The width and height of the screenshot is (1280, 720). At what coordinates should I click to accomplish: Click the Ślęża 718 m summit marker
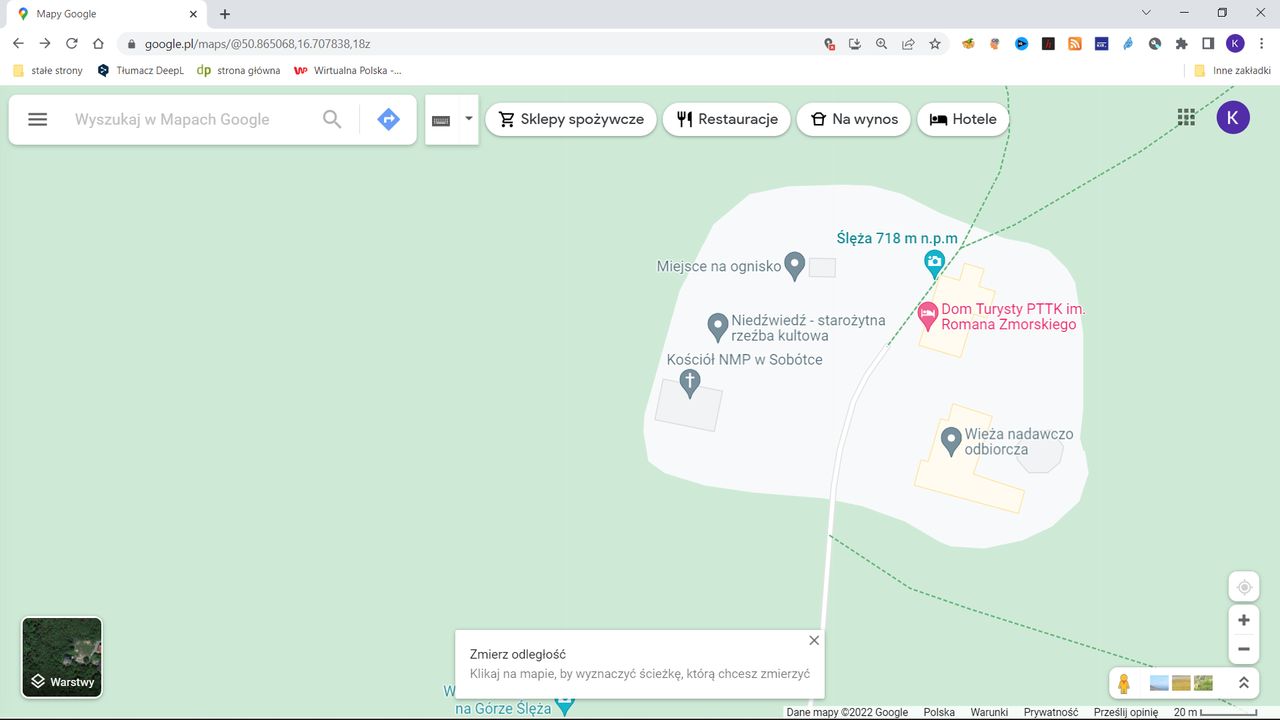coord(933,262)
